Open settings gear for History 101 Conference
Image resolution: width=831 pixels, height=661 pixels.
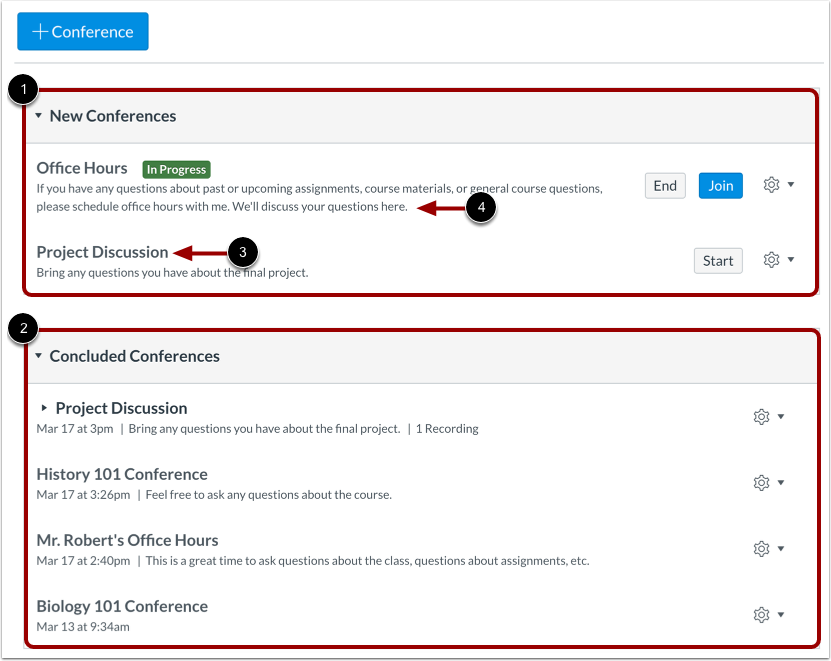[761, 482]
